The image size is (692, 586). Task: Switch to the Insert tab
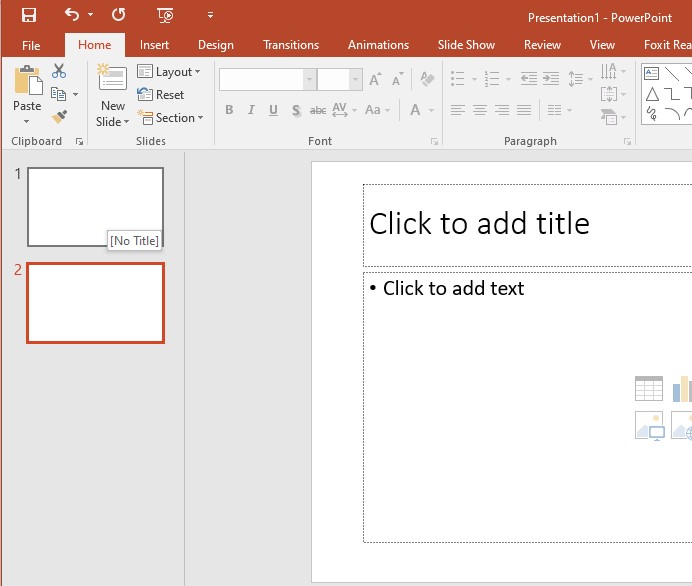tap(154, 45)
